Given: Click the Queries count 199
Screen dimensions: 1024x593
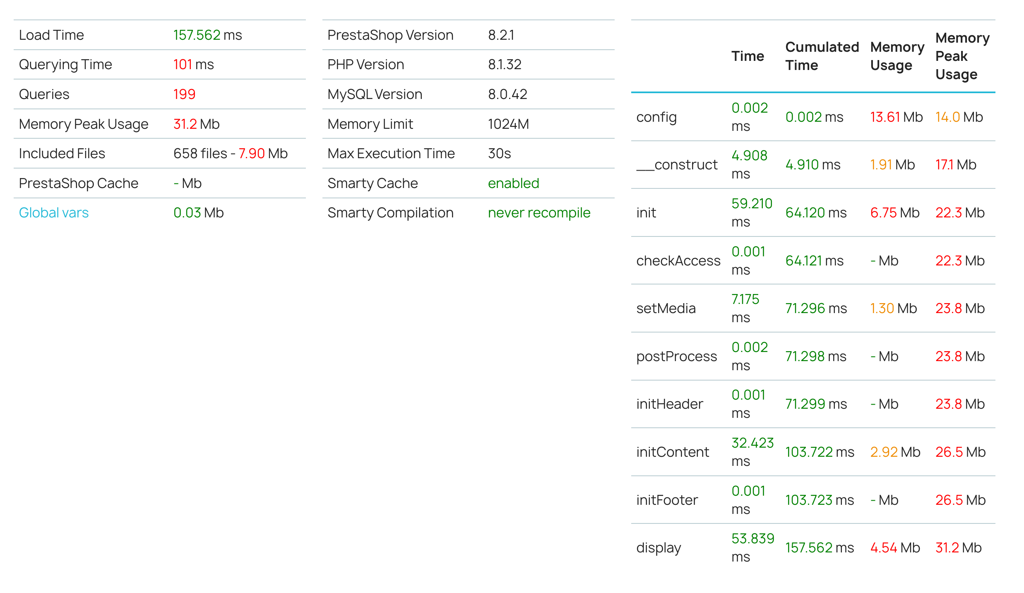Looking at the screenshot, I should [x=184, y=94].
